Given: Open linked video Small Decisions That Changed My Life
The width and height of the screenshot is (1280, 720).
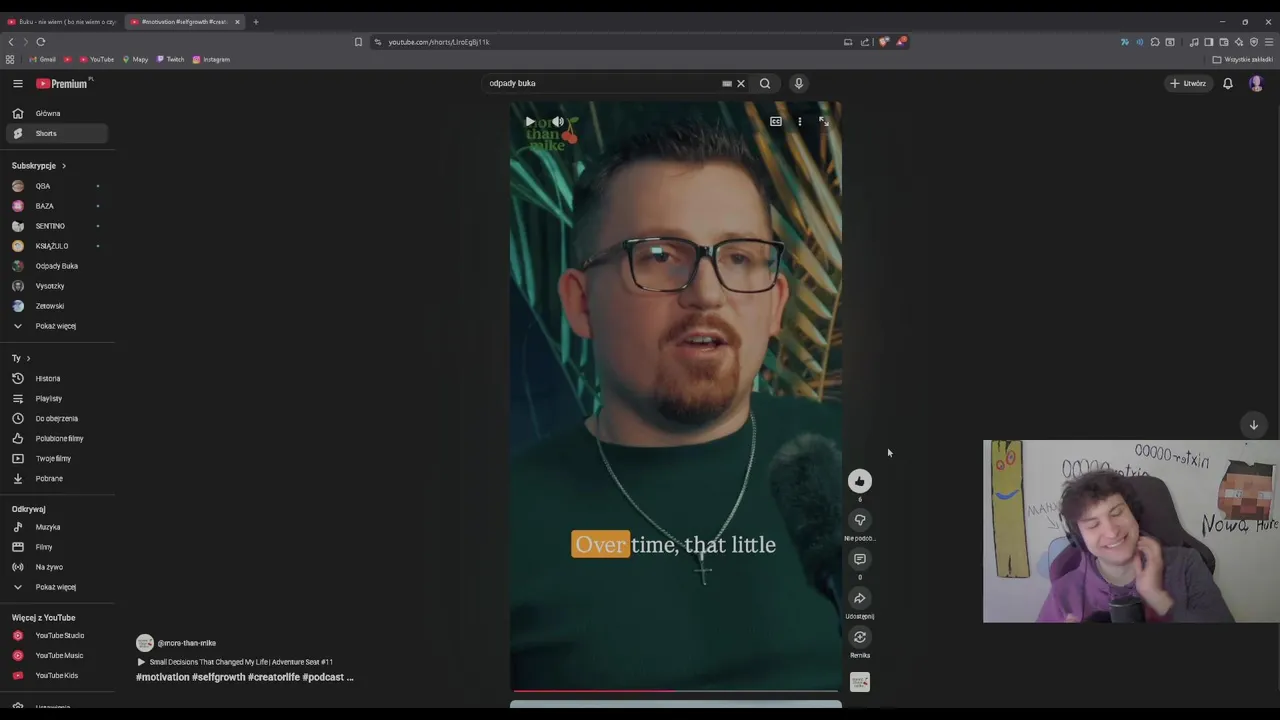Looking at the screenshot, I should pyautogui.click(x=241, y=662).
